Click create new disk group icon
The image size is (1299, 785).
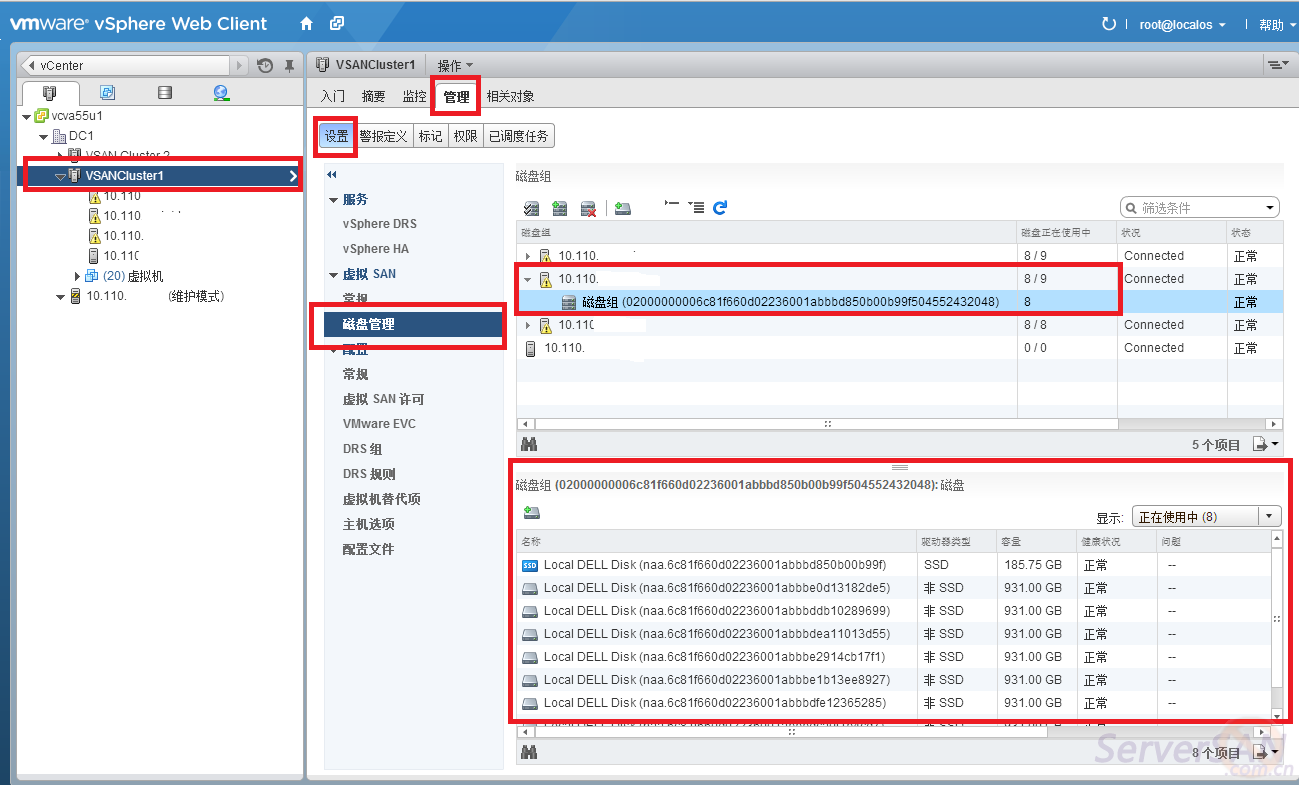tap(560, 208)
